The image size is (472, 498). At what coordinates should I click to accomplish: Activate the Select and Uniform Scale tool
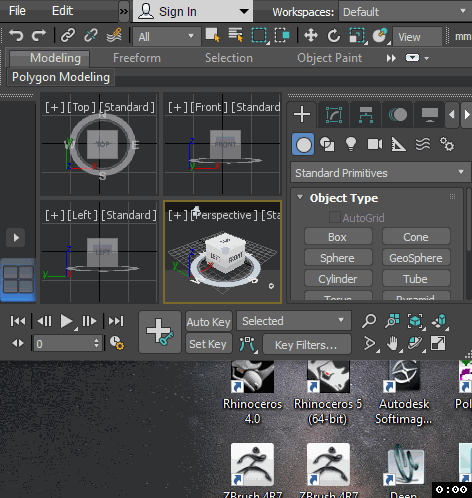(357, 35)
